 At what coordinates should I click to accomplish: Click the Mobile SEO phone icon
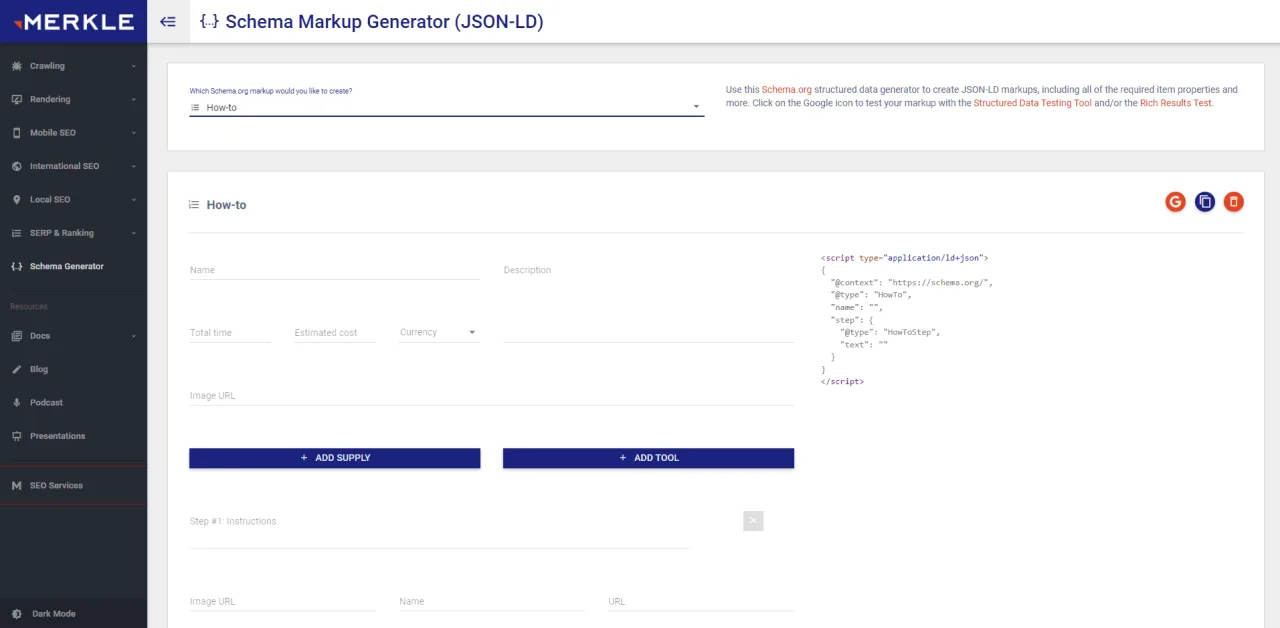click(x=16, y=132)
